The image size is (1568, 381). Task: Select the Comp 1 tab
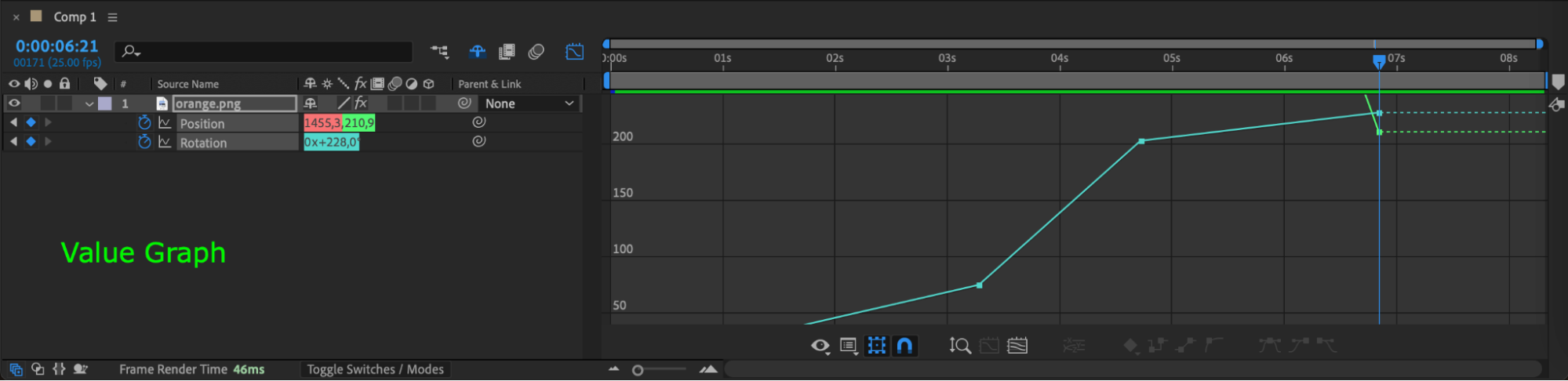[x=75, y=16]
